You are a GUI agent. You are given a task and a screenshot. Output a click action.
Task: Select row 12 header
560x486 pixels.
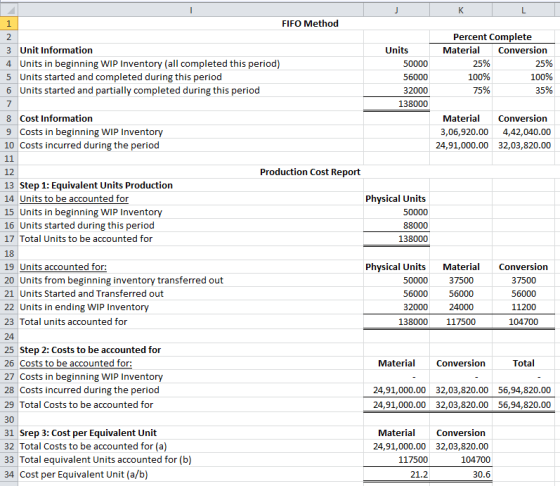[9, 172]
